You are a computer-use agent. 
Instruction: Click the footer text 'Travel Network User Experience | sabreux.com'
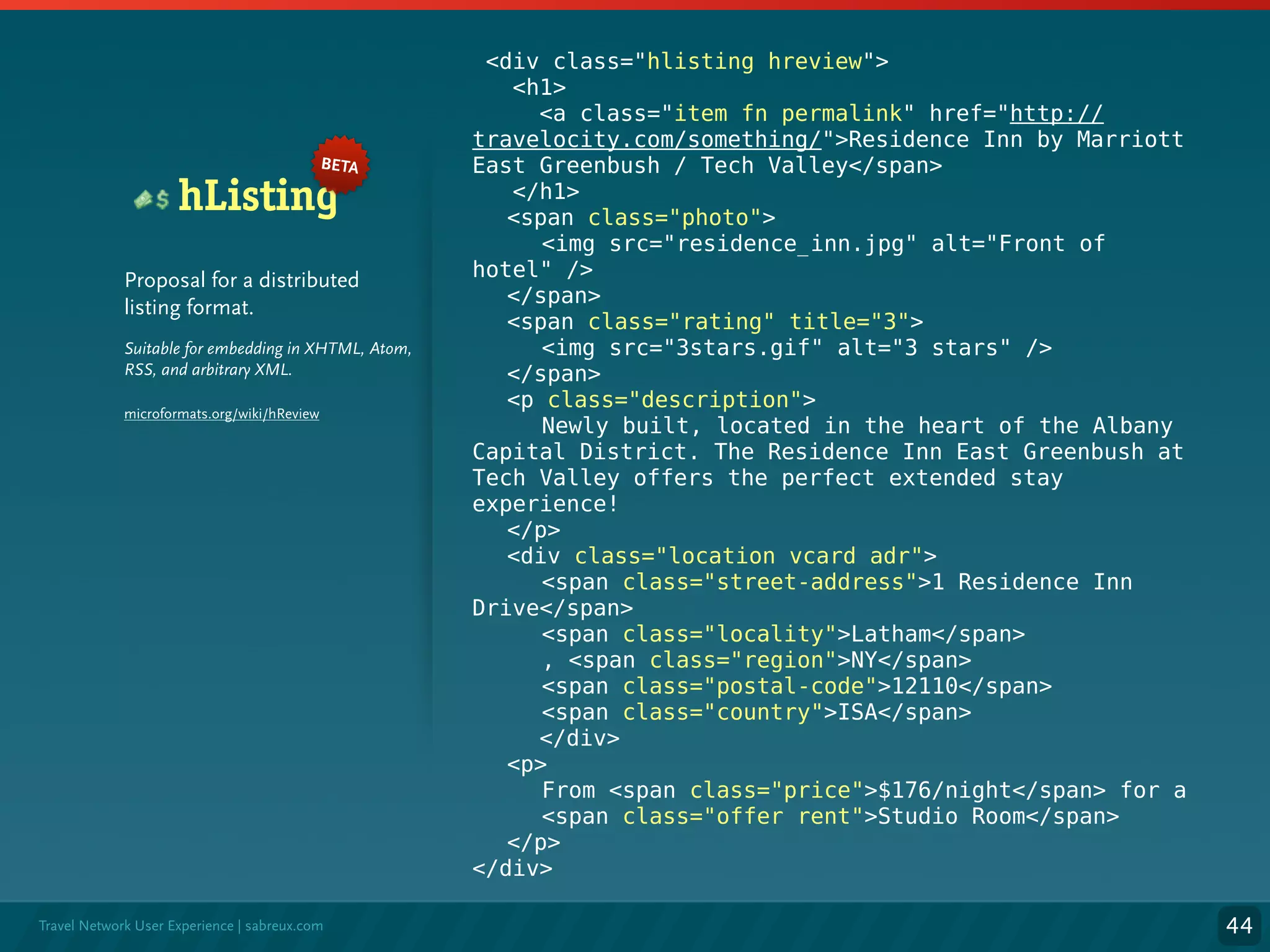pyautogui.click(x=180, y=925)
